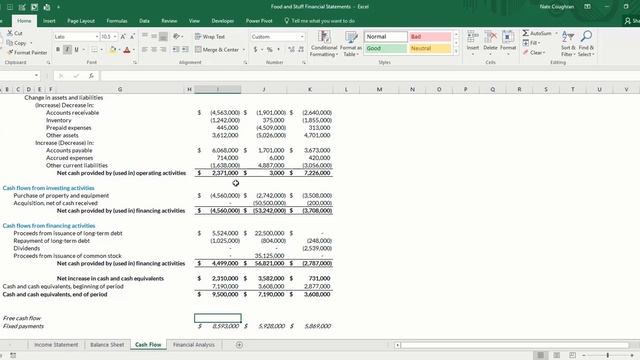This screenshot has height=360, width=640.
Task: Click the AutoSum button
Action: coord(537,33)
